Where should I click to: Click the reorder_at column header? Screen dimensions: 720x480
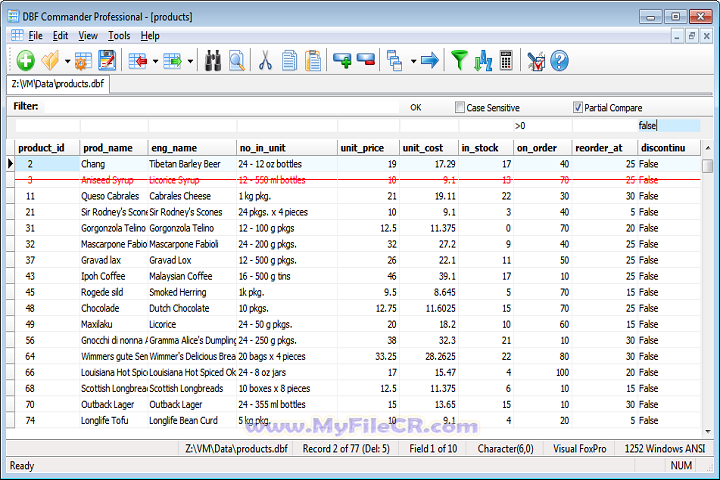pos(604,148)
